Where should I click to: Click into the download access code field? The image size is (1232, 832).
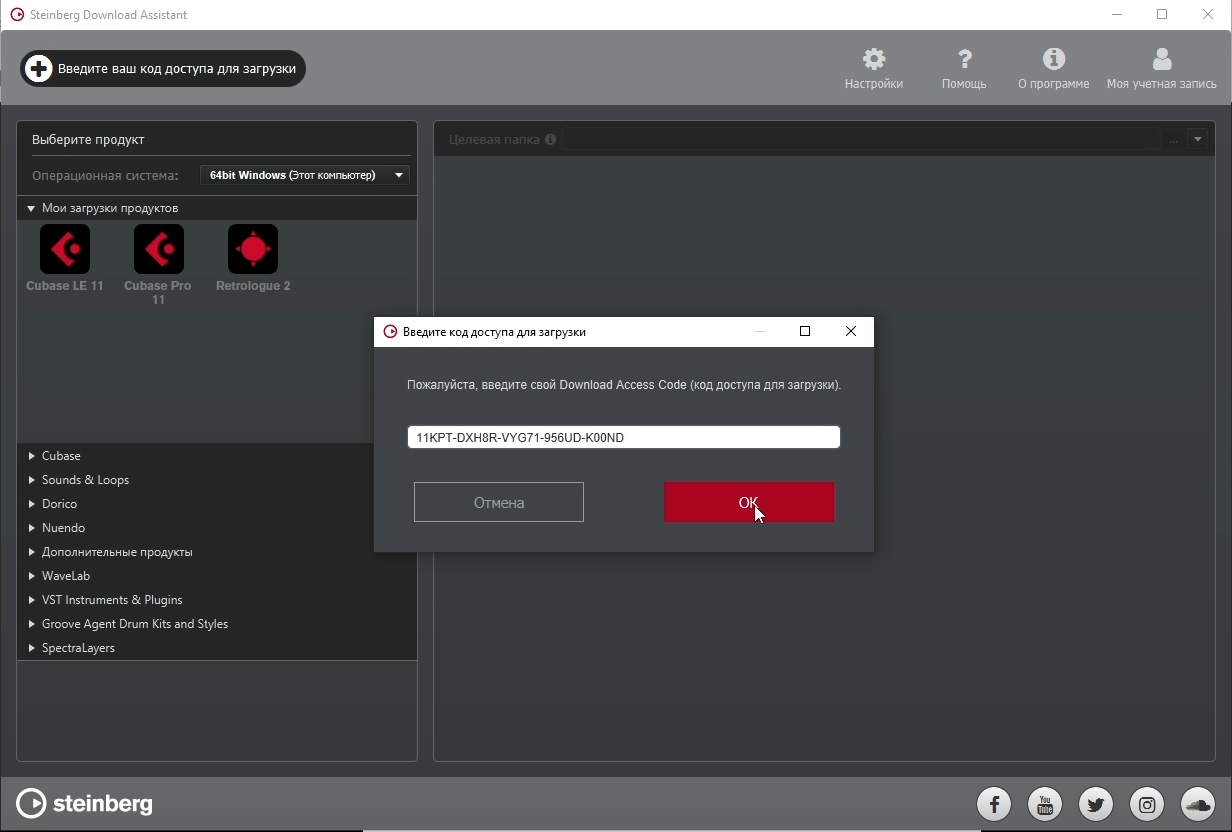(x=624, y=437)
